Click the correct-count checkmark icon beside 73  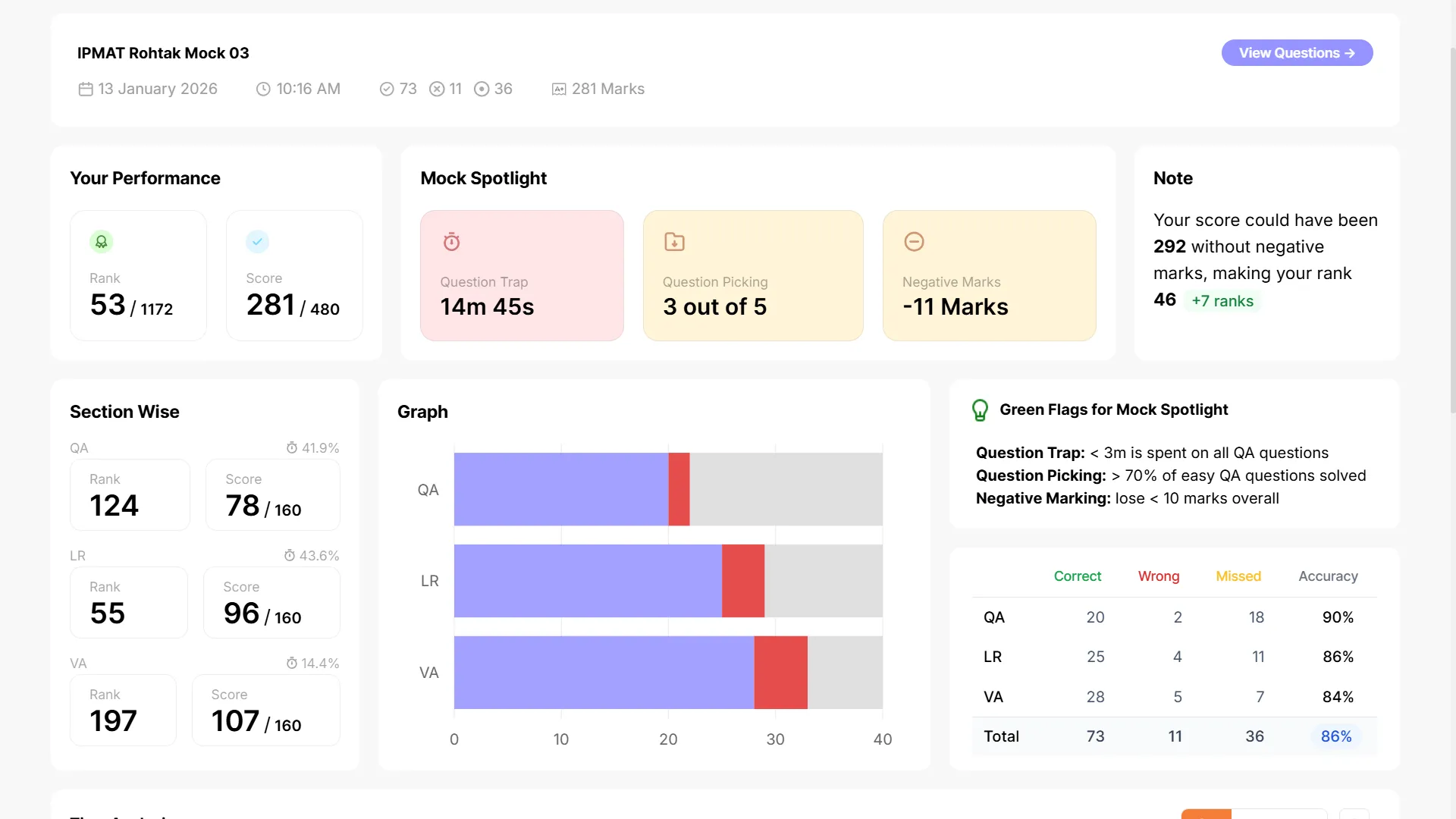click(387, 89)
